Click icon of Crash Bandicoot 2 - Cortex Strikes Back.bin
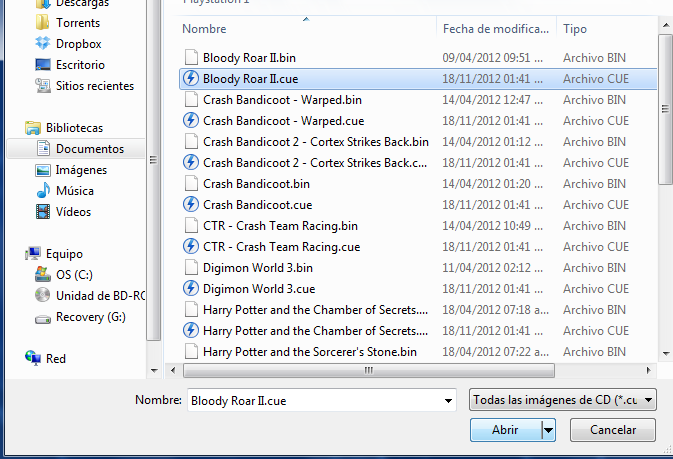 pyautogui.click(x=191, y=142)
